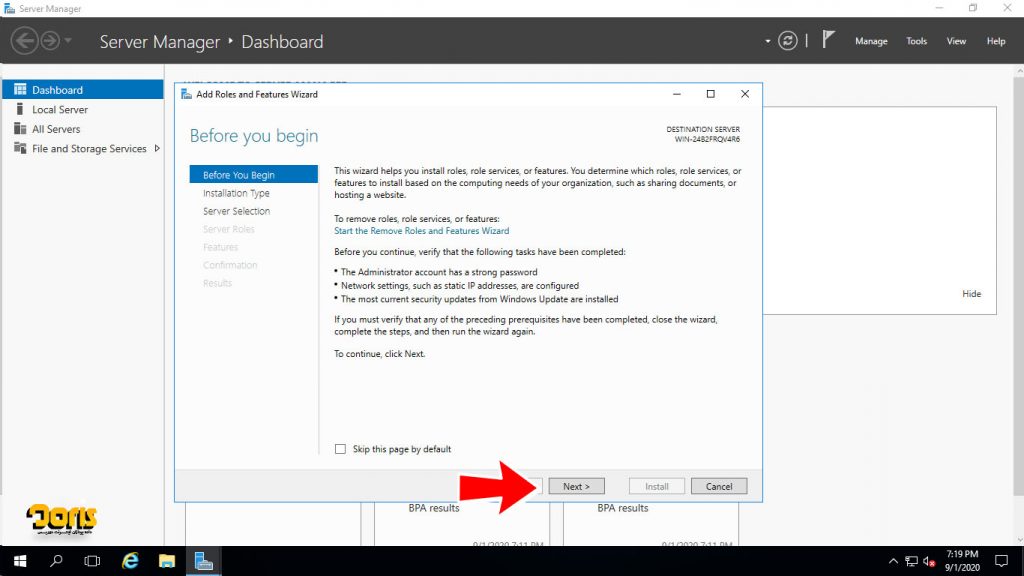Launch Internet Explorer from the taskbar
Viewport: 1024px width, 576px height.
click(130, 561)
